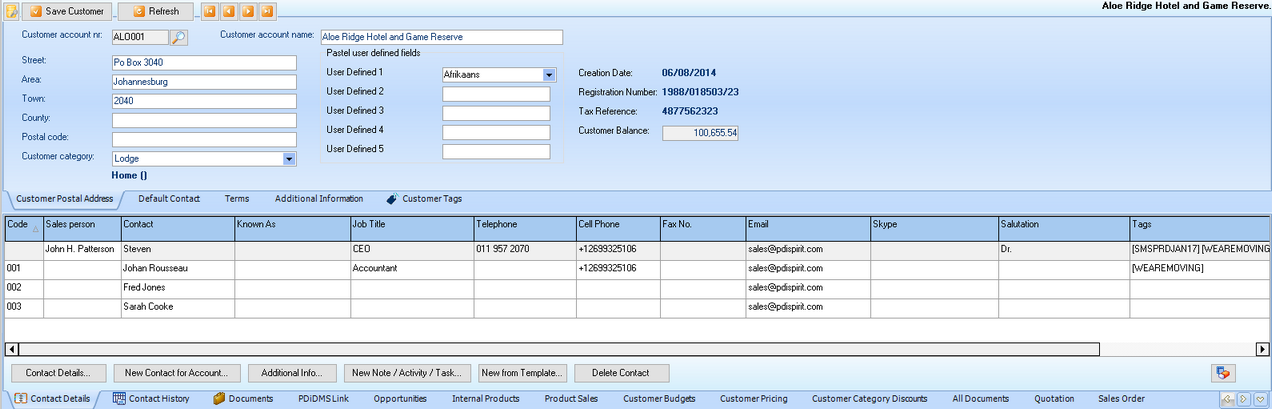Go to the previous customer record
The height and width of the screenshot is (409, 1272).
tap(229, 11)
